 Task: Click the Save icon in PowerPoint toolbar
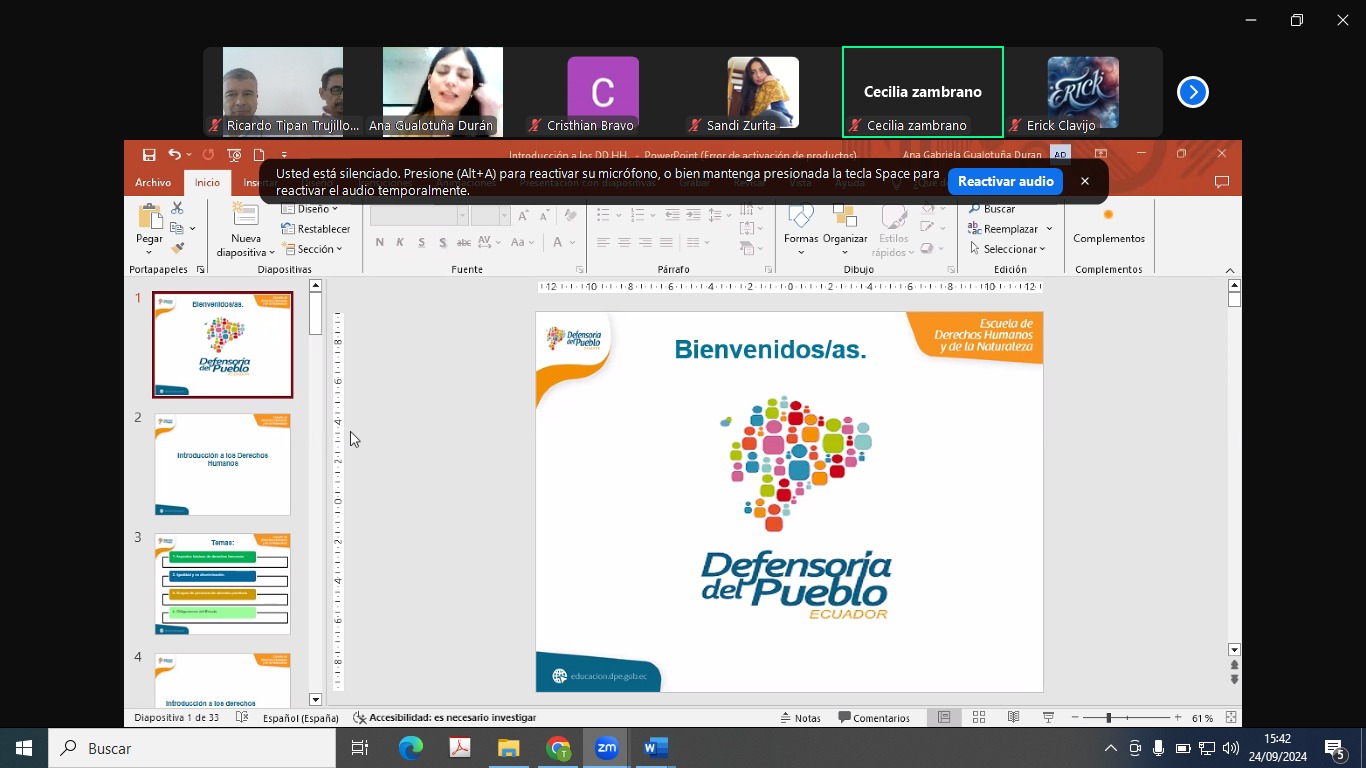point(149,155)
